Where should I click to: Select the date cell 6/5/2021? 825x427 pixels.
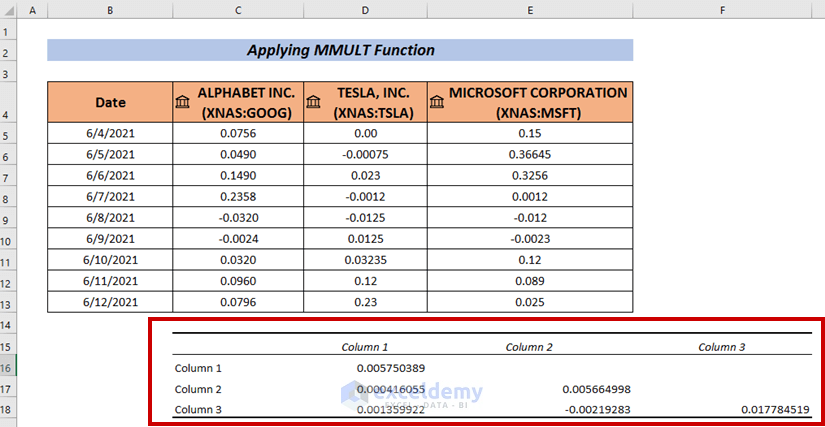110,155
